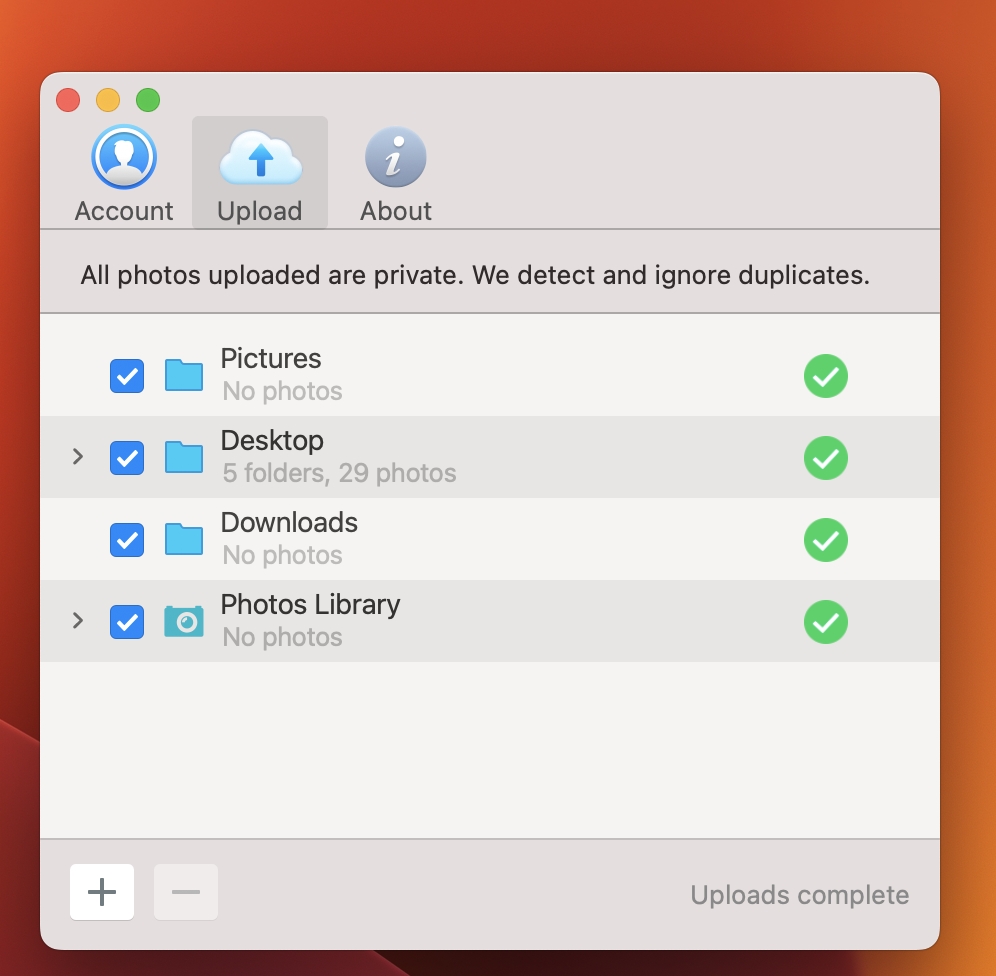
Task: Click the green checkmark beside Photos Library
Action: 825,622
